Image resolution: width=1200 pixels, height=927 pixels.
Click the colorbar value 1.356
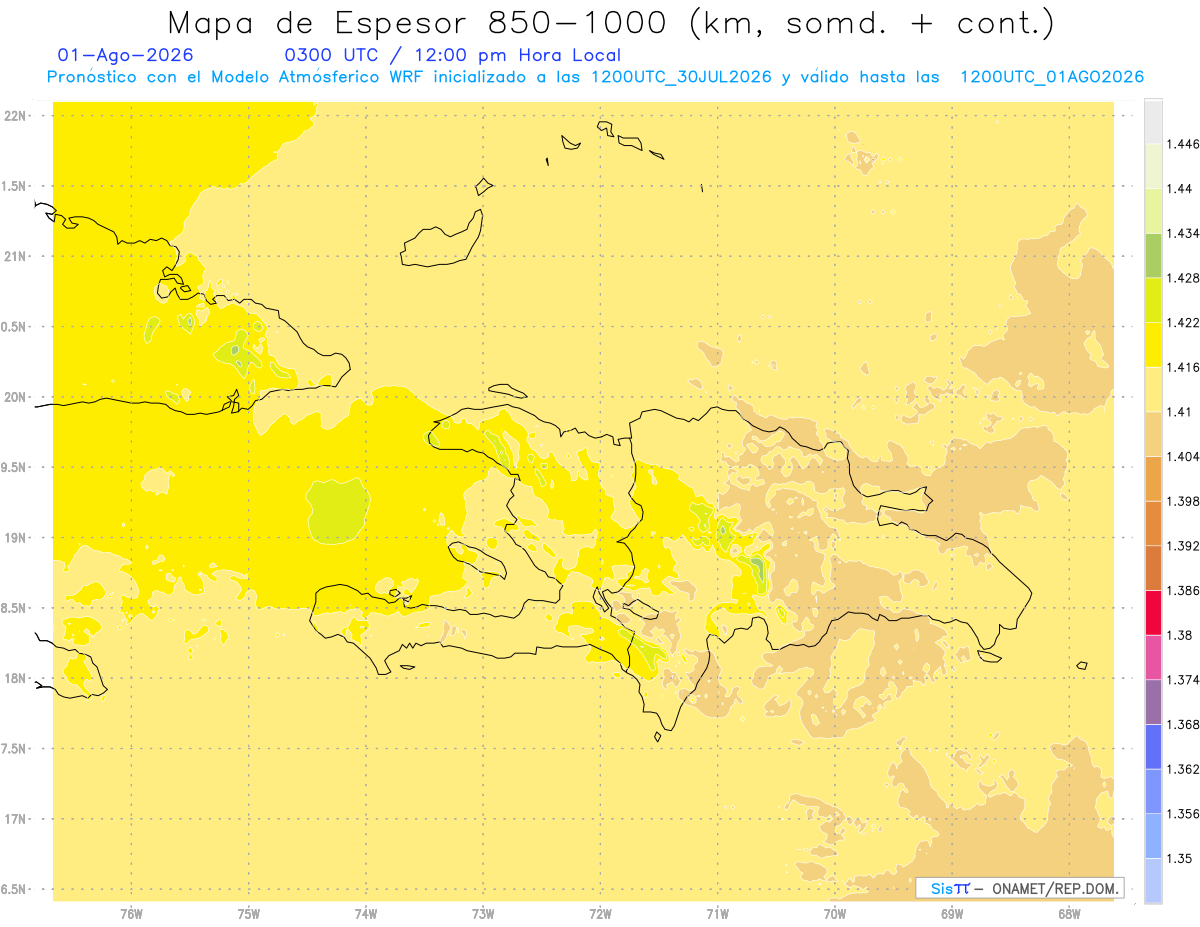tap(1183, 813)
